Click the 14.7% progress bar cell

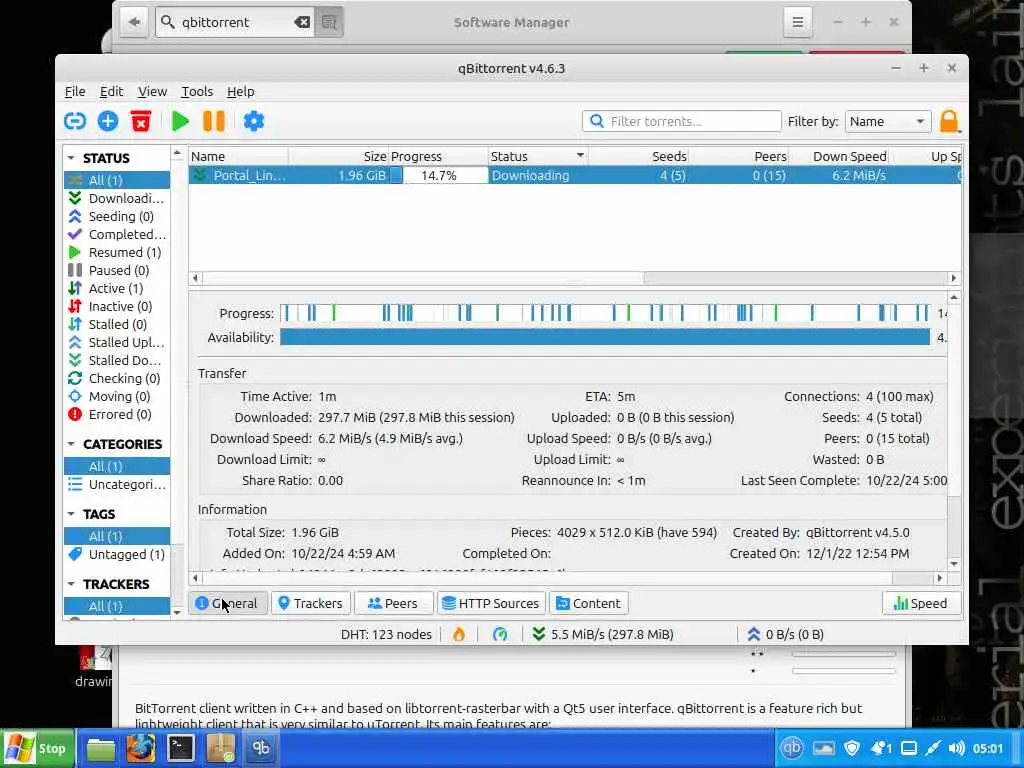coord(439,175)
